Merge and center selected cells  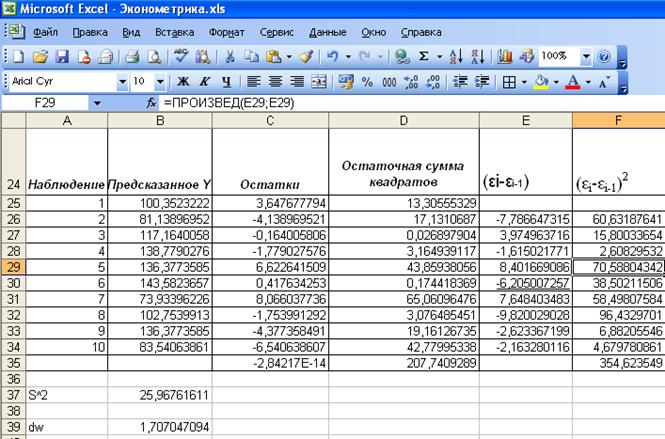[319, 81]
